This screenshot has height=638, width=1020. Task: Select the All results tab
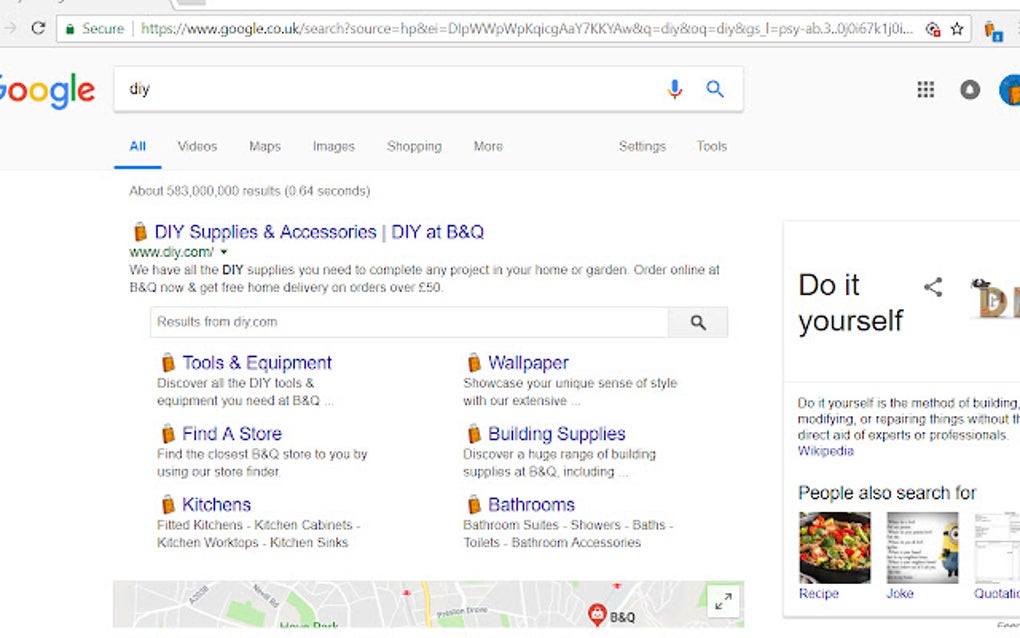(137, 146)
